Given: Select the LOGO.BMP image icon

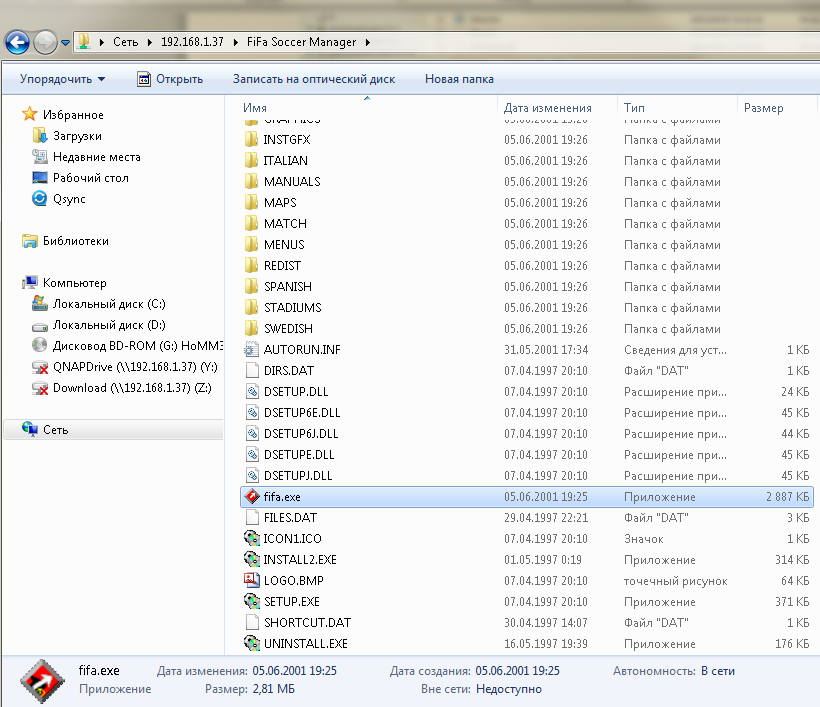Looking at the screenshot, I should point(252,580).
